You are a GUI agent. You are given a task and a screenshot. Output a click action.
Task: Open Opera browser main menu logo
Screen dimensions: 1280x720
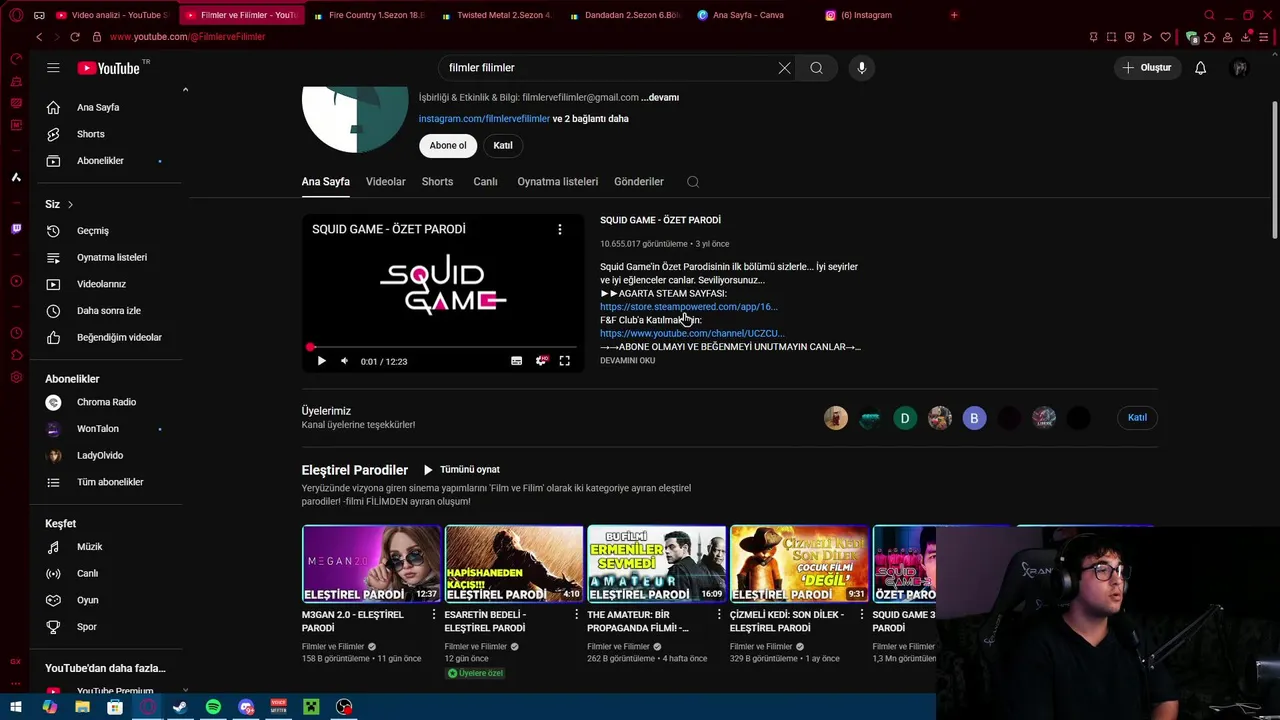point(15,15)
